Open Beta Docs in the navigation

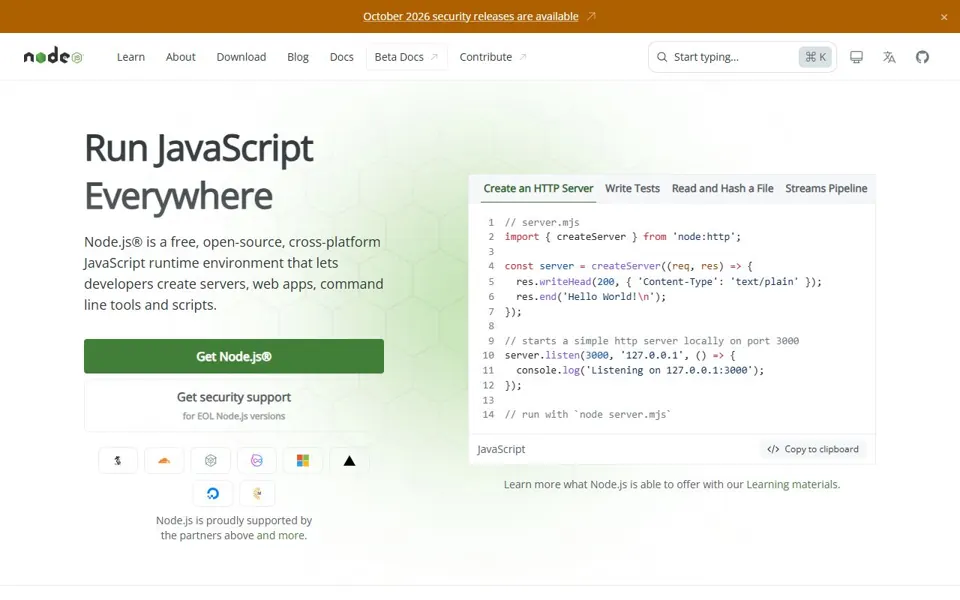coord(407,57)
